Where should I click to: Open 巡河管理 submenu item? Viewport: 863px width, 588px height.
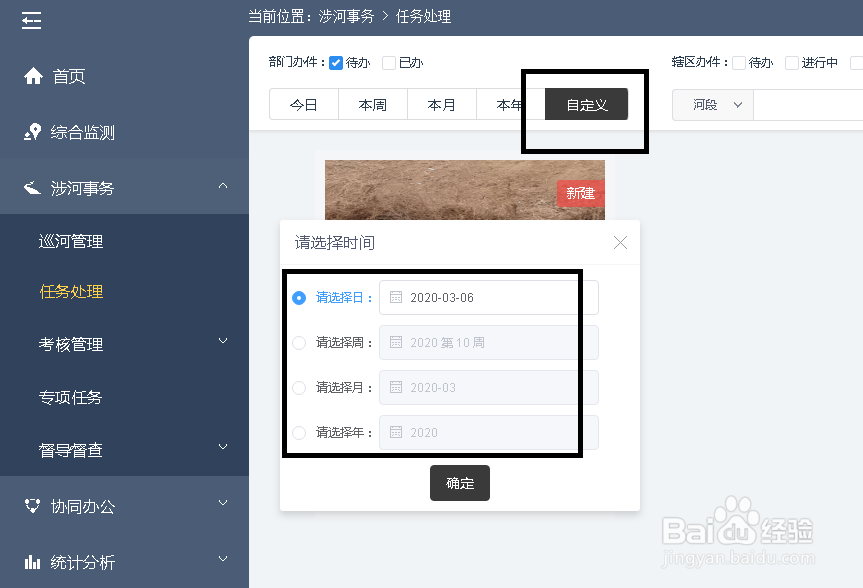(71, 241)
